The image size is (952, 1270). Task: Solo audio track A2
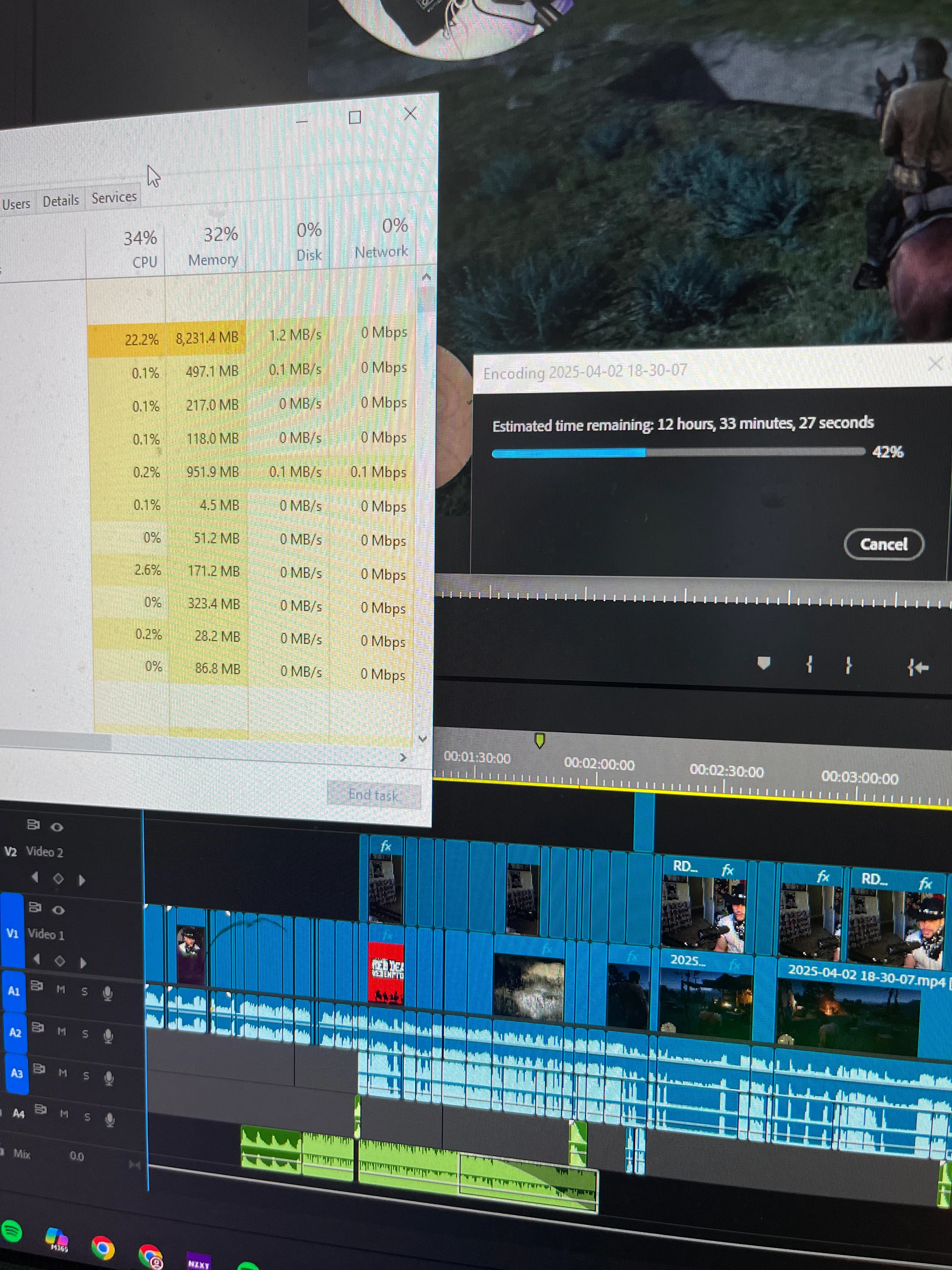tap(85, 1034)
